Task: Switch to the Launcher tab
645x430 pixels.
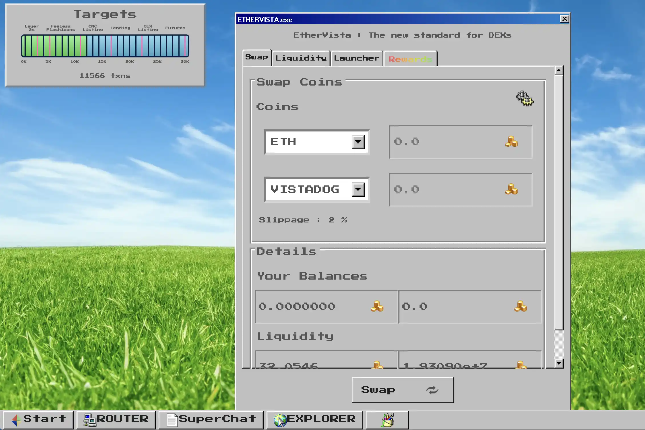Action: coord(356,58)
